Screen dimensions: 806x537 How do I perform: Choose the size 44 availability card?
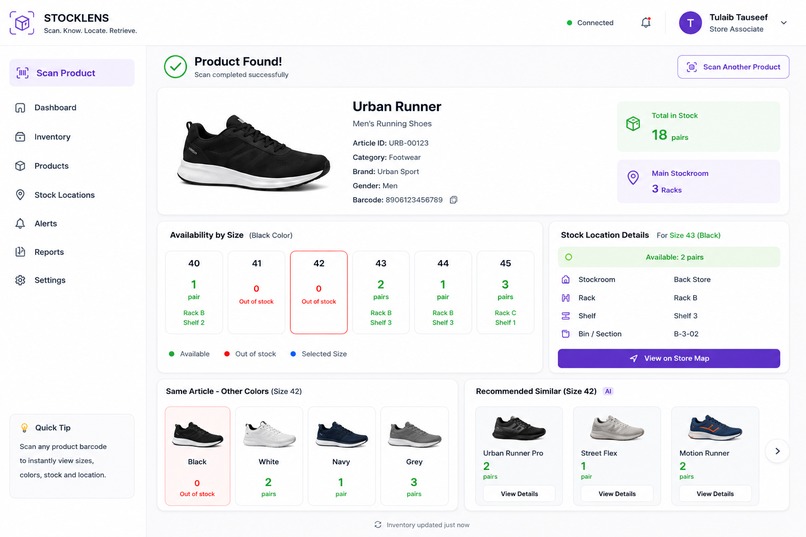tap(443, 292)
